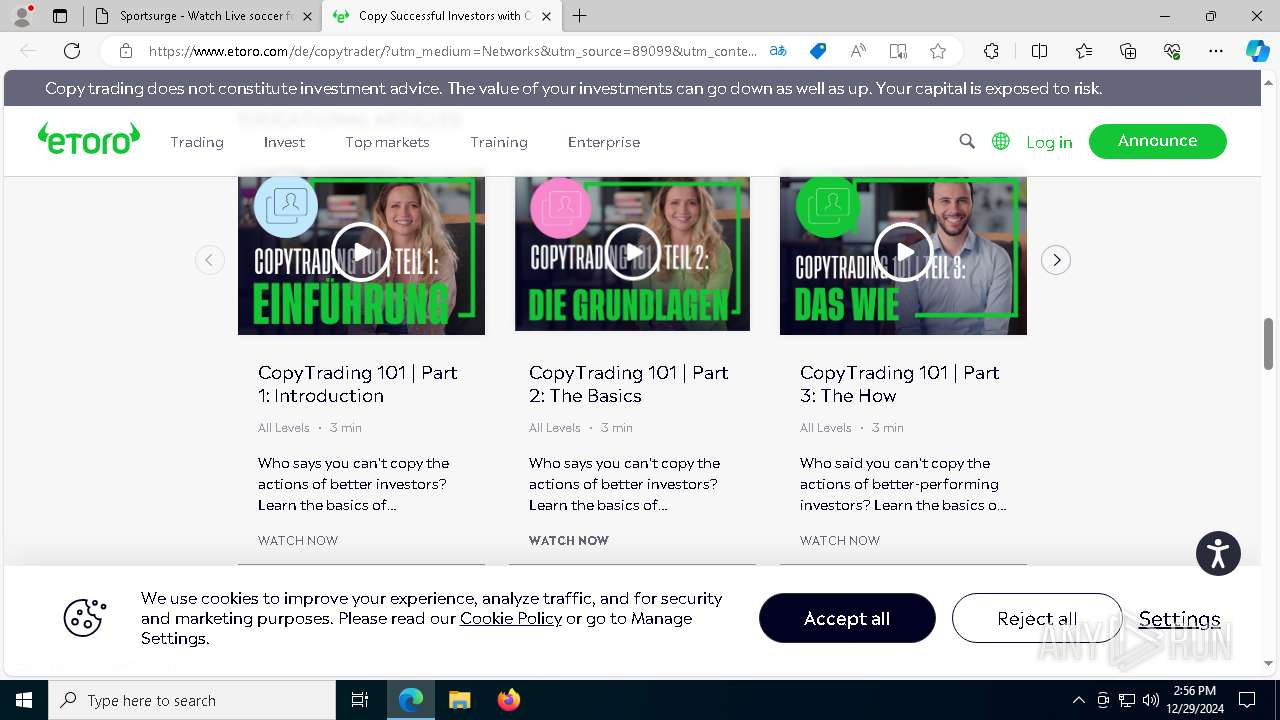The image size is (1280, 720).
Task: Switch to the Sportsurge tab
Action: click(x=205, y=16)
